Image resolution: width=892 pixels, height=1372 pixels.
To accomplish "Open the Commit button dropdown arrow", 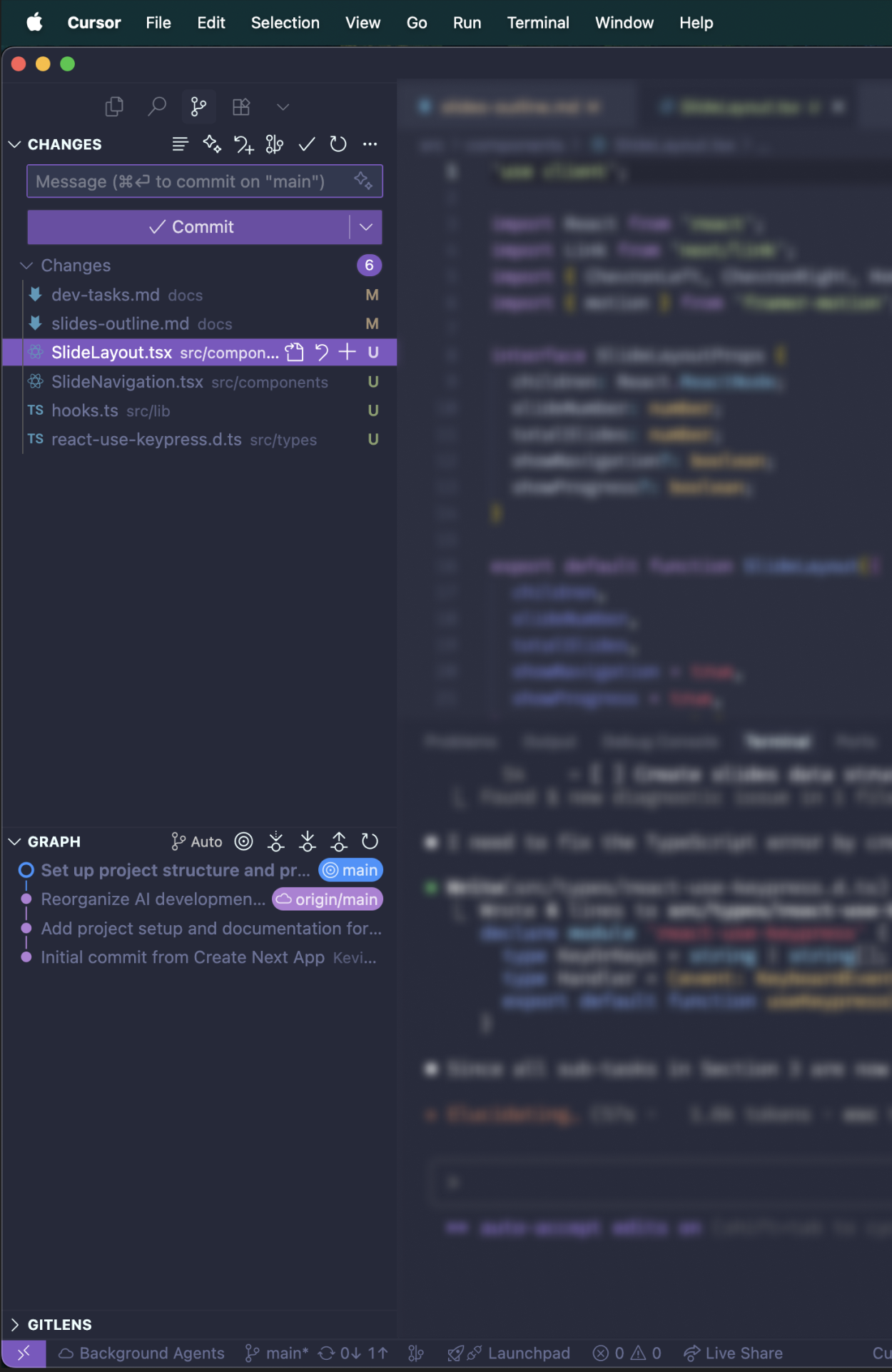I will [366, 227].
